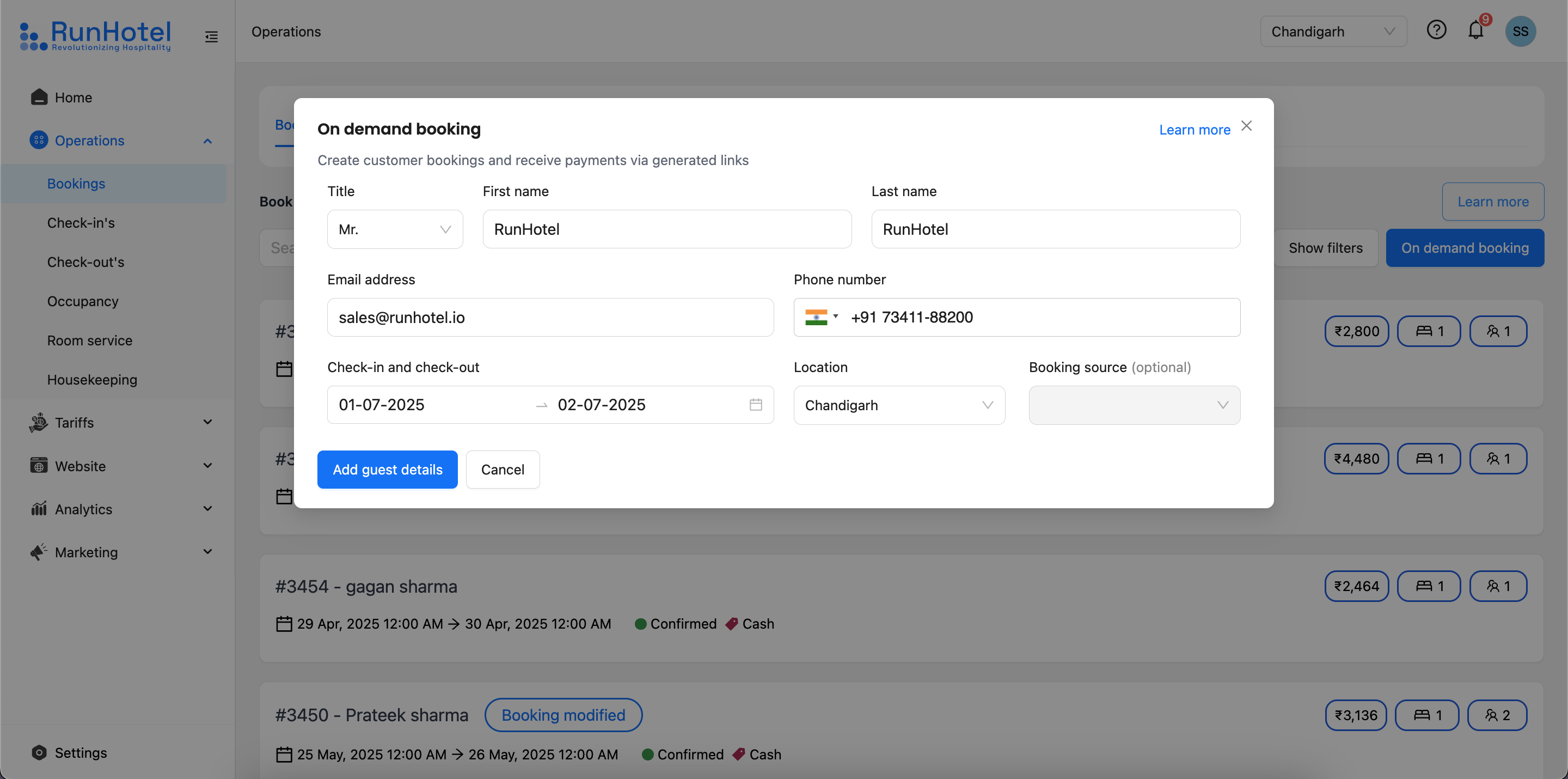Screen dimensions: 1568x779
Task: Click Confirmed status in gagan sharma booking
Action: coord(676,624)
